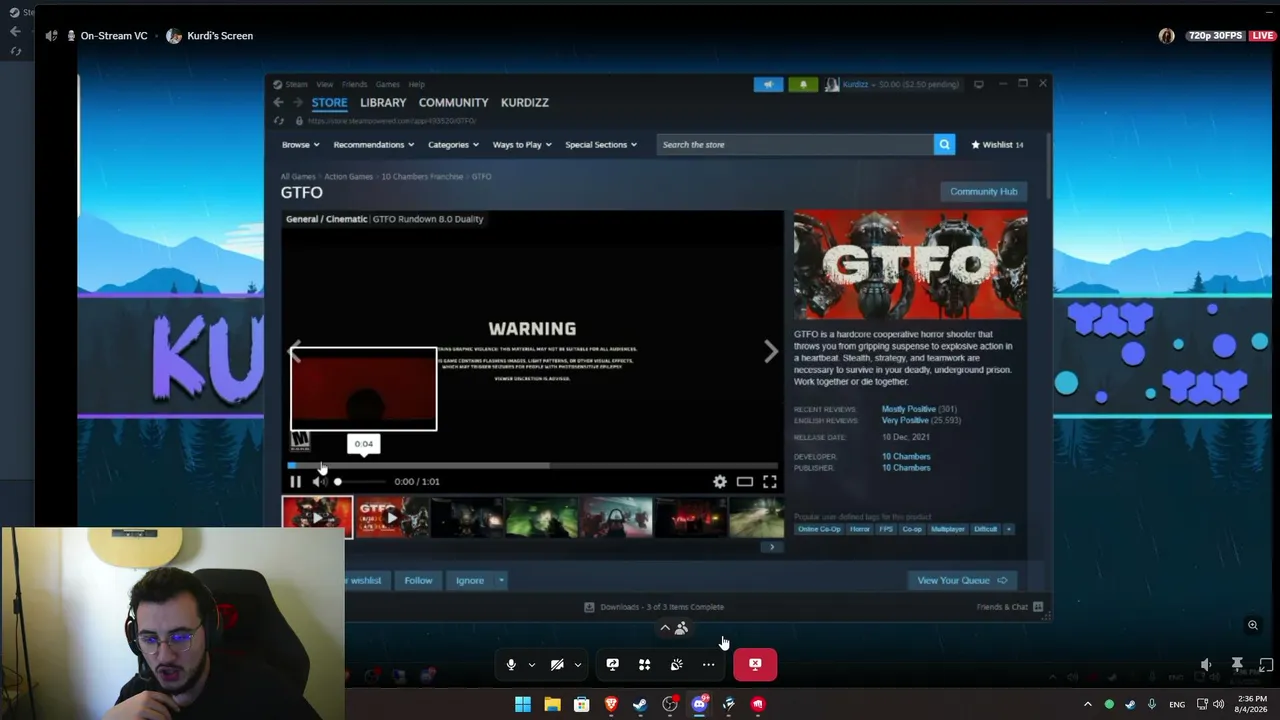Open the Special Sections dropdown
The height and width of the screenshot is (720, 1280).
pyautogui.click(x=601, y=144)
